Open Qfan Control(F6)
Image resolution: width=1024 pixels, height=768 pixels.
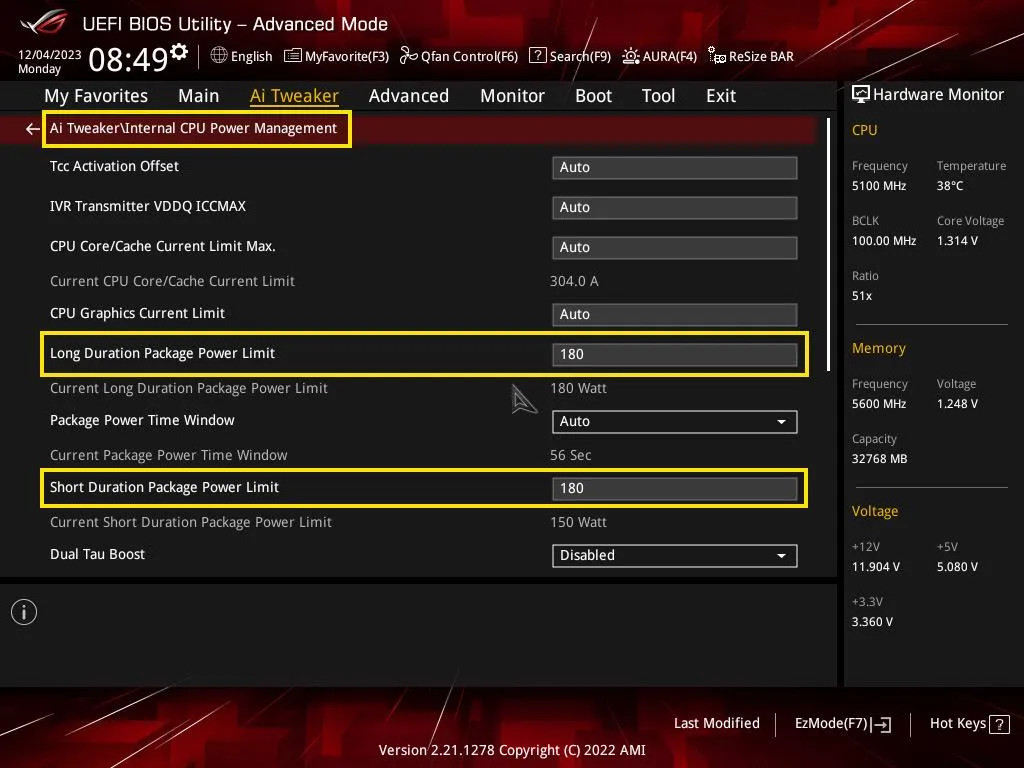pos(458,56)
